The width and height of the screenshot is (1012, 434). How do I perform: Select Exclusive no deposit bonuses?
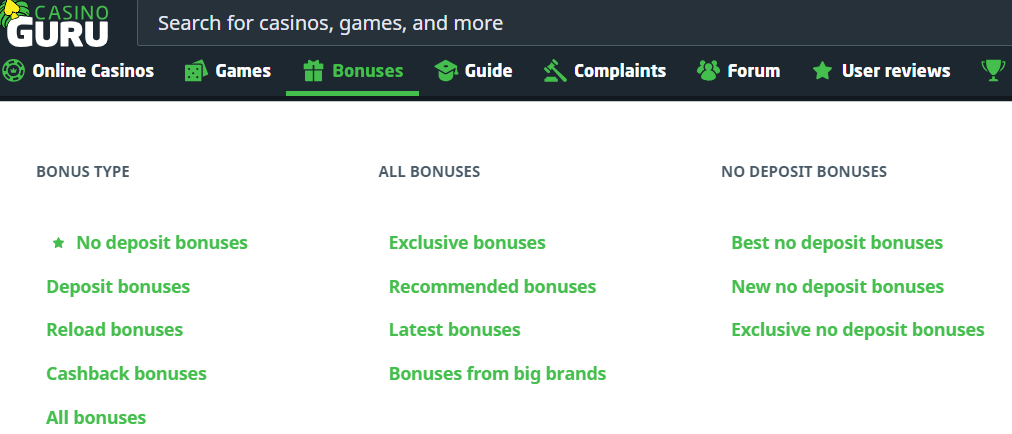click(x=857, y=330)
